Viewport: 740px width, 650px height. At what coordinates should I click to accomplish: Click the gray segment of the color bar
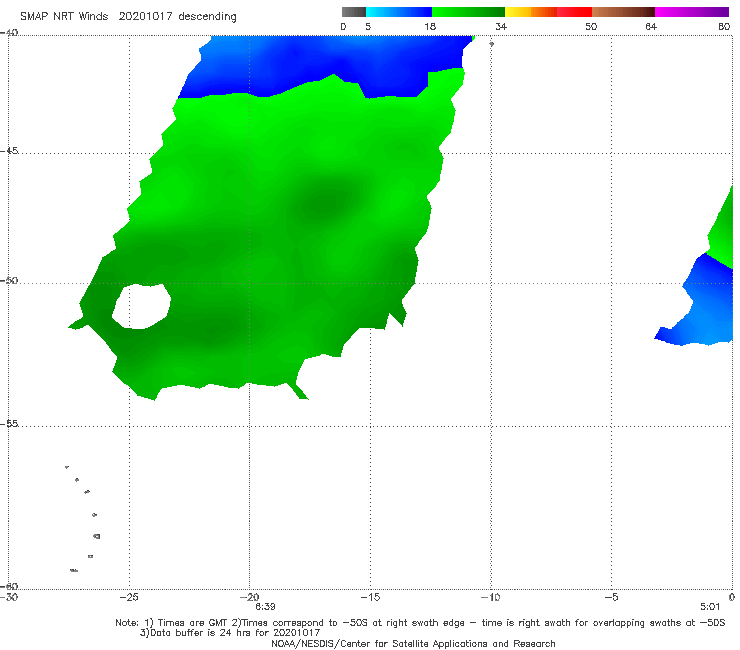pos(354,12)
